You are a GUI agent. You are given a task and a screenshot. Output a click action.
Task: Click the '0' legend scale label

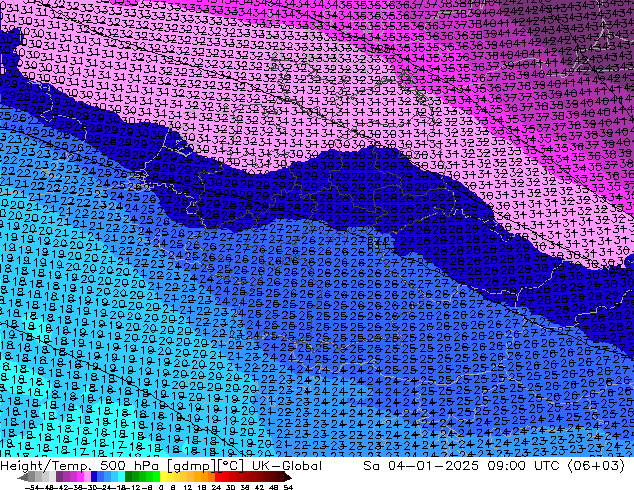161,488
